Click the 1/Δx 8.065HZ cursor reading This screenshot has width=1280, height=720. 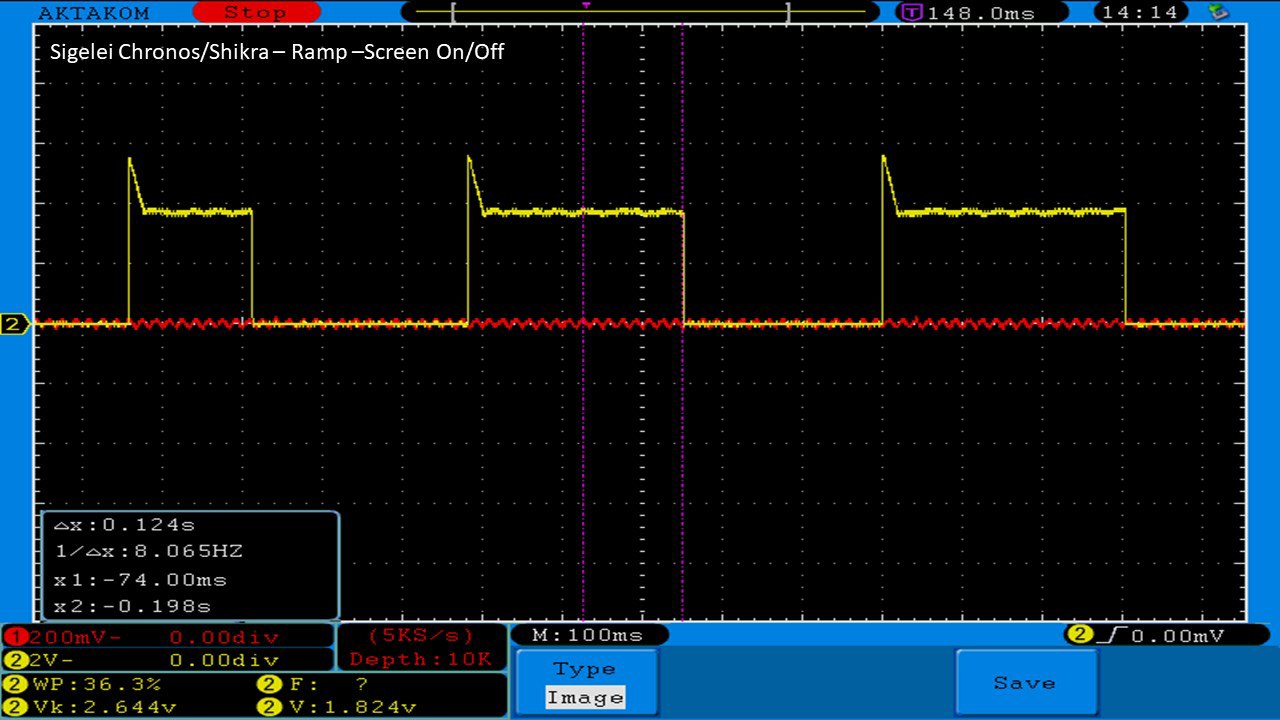[148, 551]
